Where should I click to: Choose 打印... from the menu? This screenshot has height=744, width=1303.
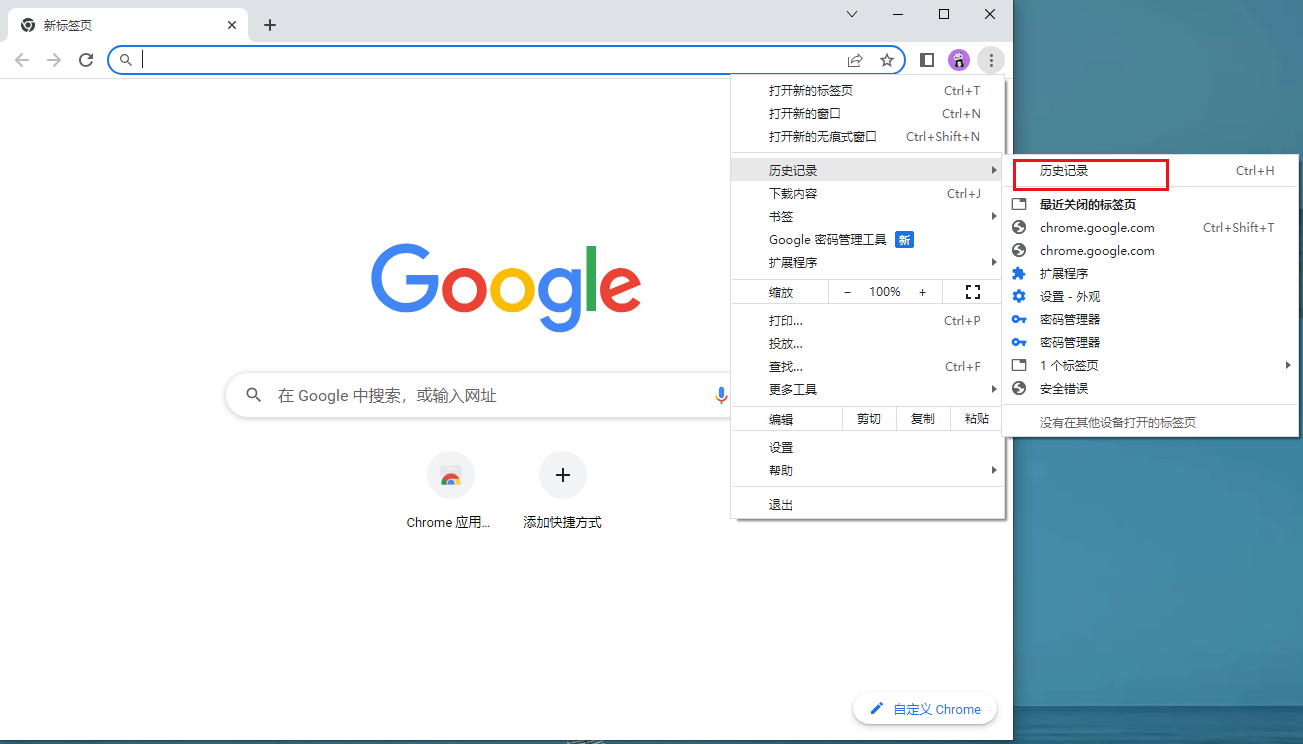867,320
